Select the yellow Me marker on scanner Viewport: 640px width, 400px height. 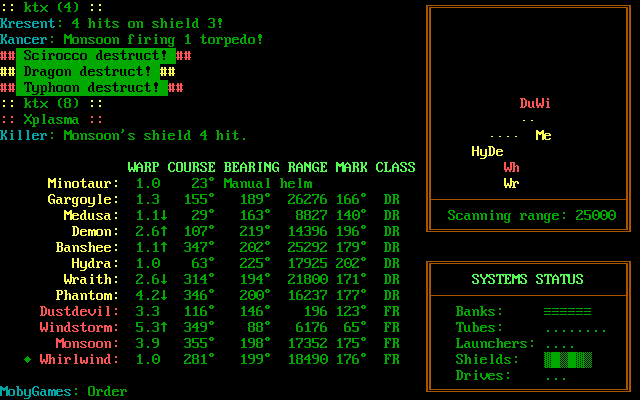(x=543, y=135)
